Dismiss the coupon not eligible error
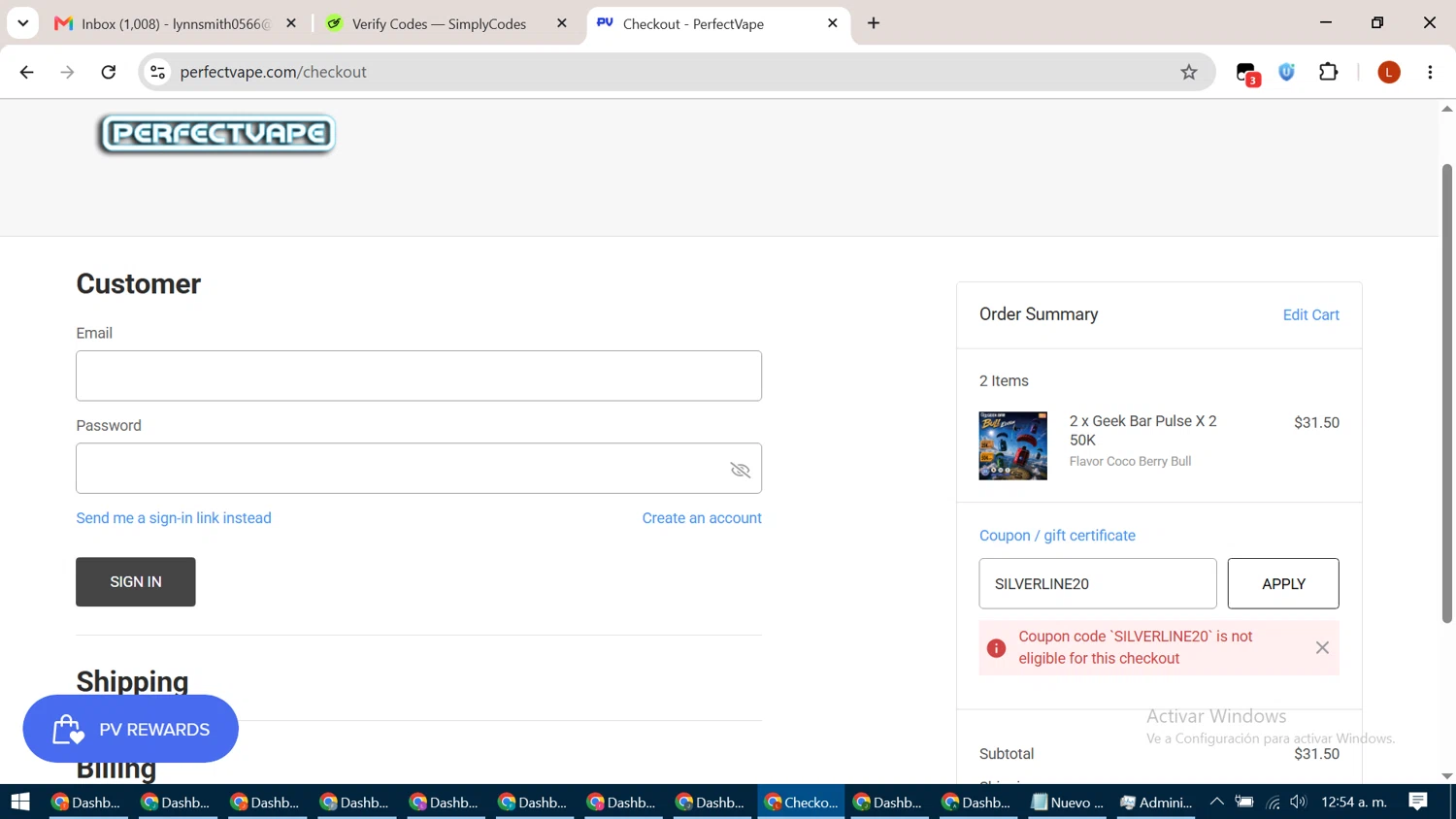The width and height of the screenshot is (1456, 819). pos(1322,647)
